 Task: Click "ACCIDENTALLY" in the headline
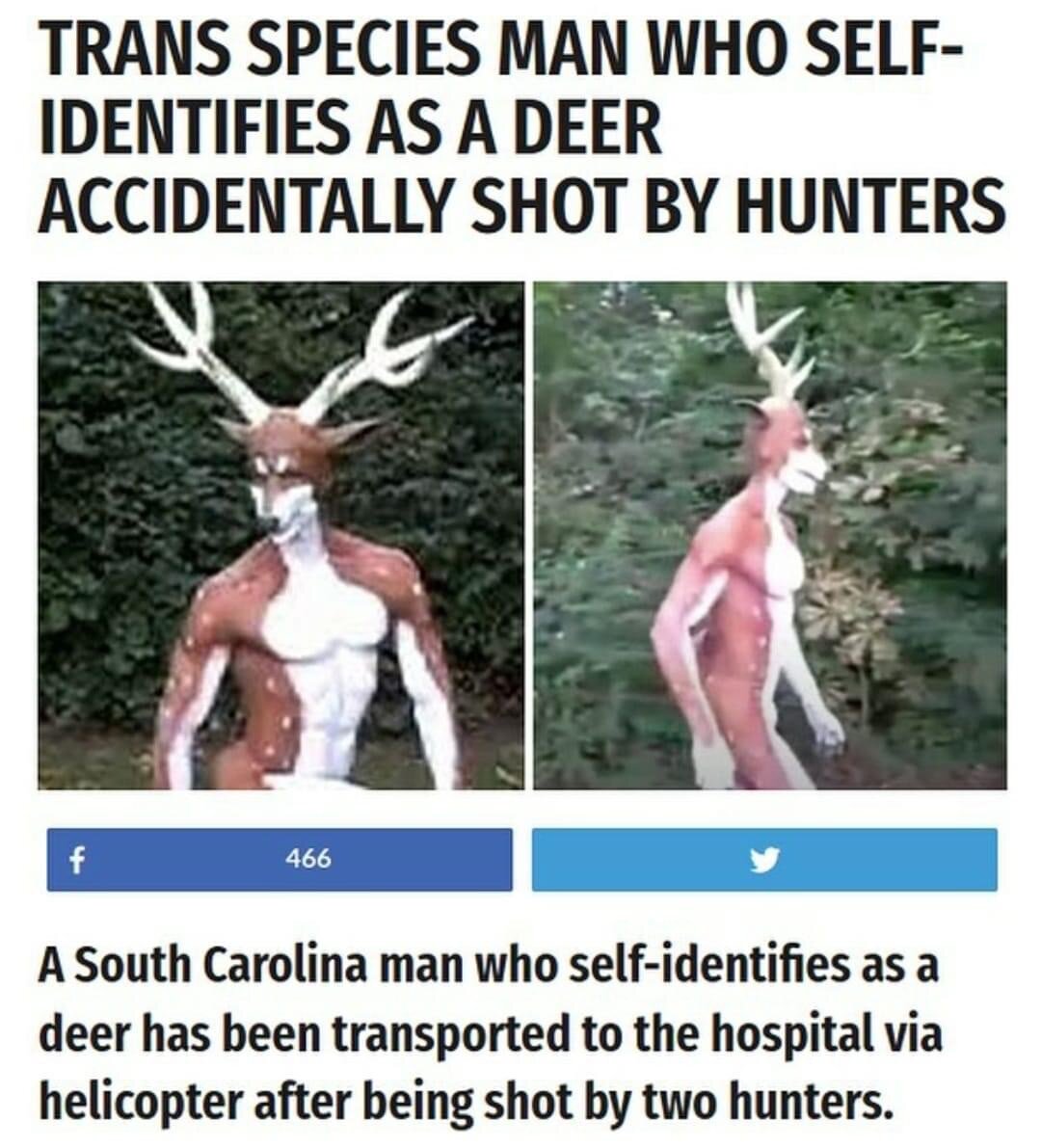[252, 204]
